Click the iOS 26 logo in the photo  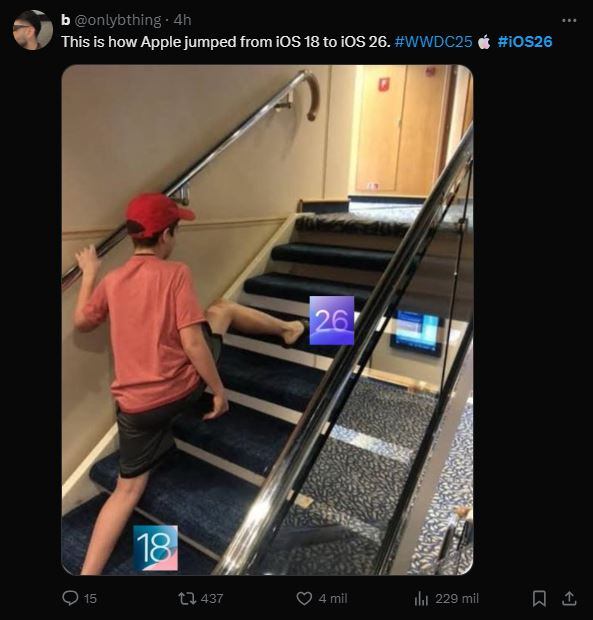(332, 320)
